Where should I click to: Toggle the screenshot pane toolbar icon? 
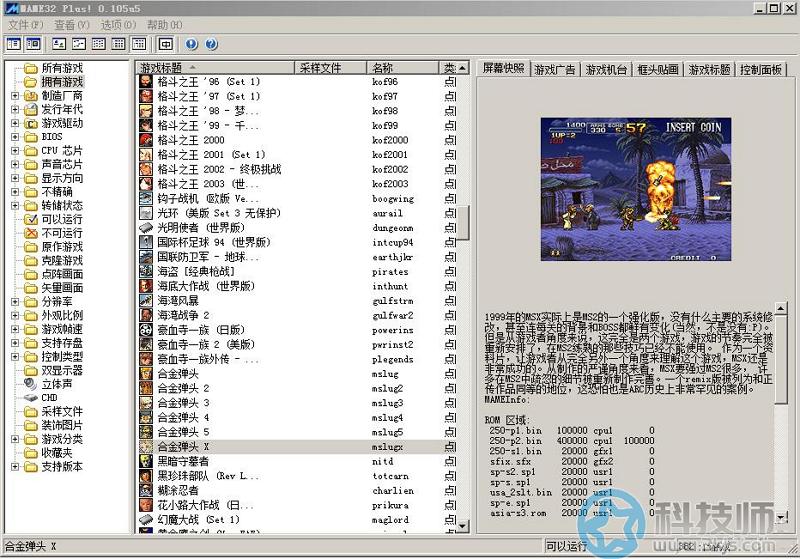[x=33, y=44]
